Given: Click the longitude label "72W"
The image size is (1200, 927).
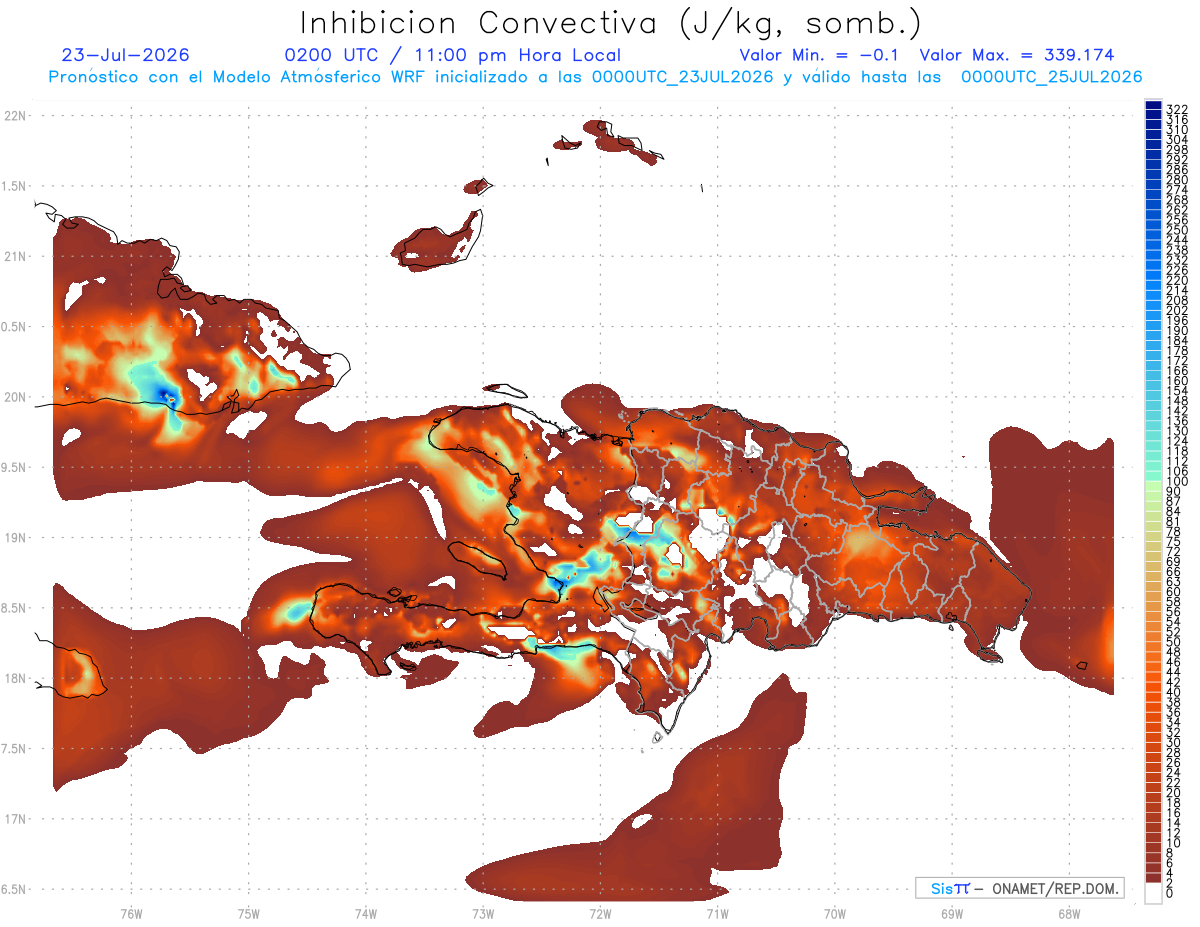Looking at the screenshot, I should pos(600,913).
